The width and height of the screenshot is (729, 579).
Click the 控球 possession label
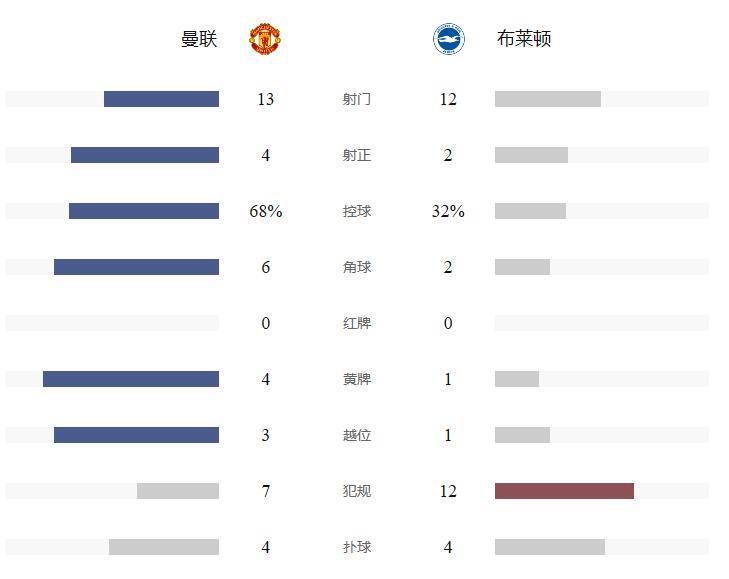pyautogui.click(x=357, y=211)
